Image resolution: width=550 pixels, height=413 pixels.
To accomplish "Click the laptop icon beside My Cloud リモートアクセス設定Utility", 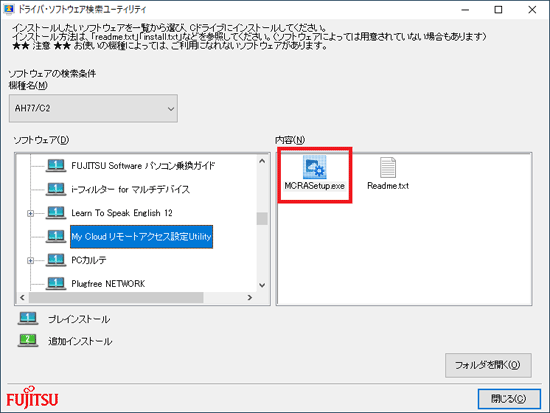I will pos(56,236).
